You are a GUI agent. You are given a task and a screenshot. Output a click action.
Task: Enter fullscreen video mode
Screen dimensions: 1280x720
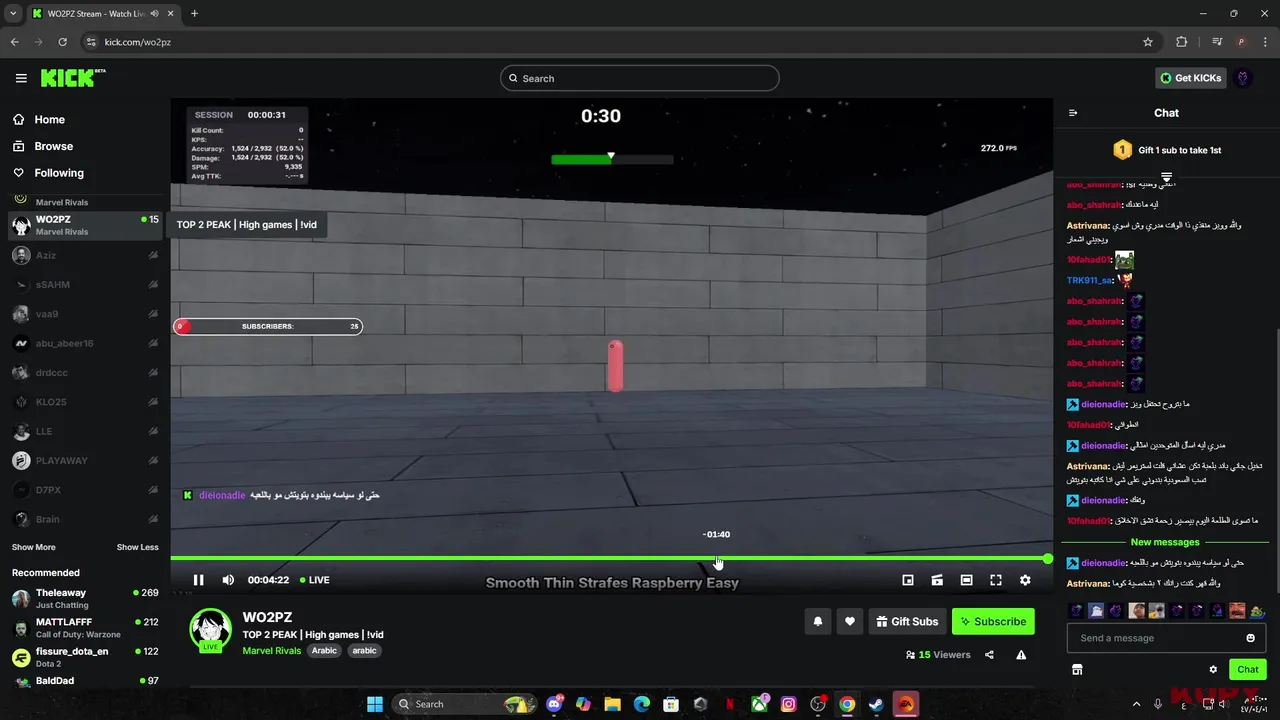[x=996, y=580]
